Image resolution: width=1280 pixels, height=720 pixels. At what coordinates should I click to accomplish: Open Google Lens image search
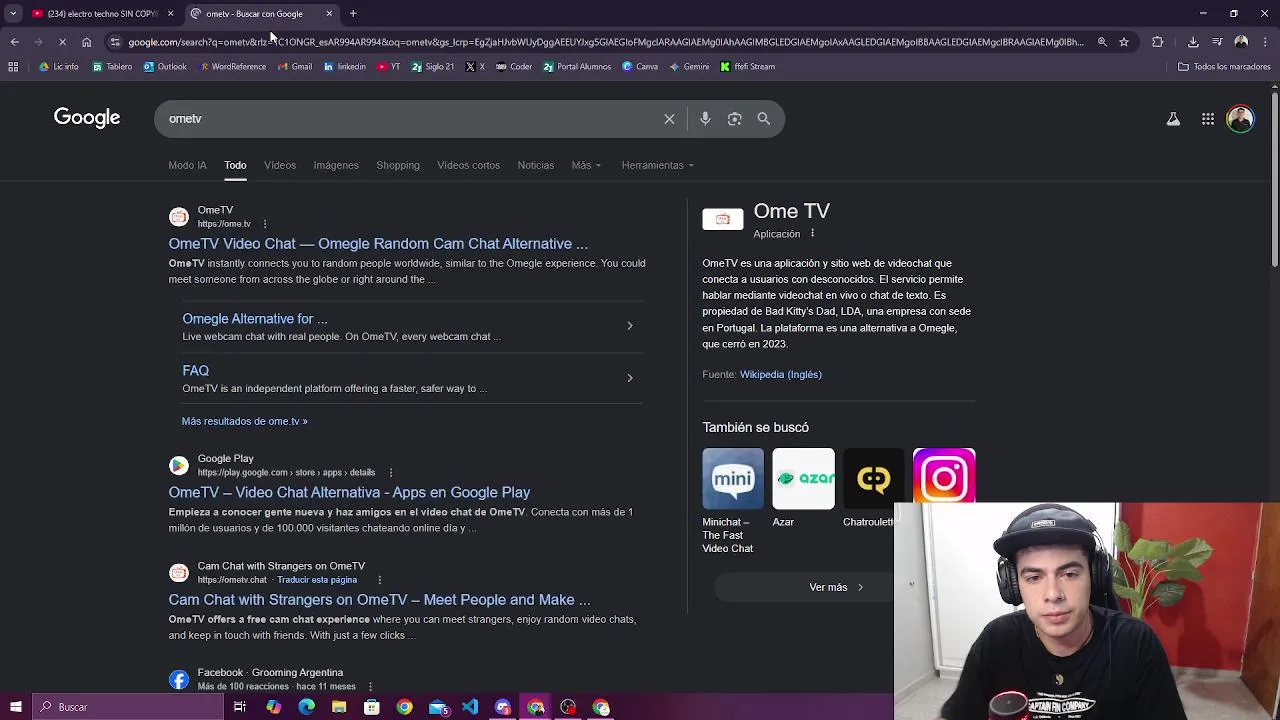(734, 119)
